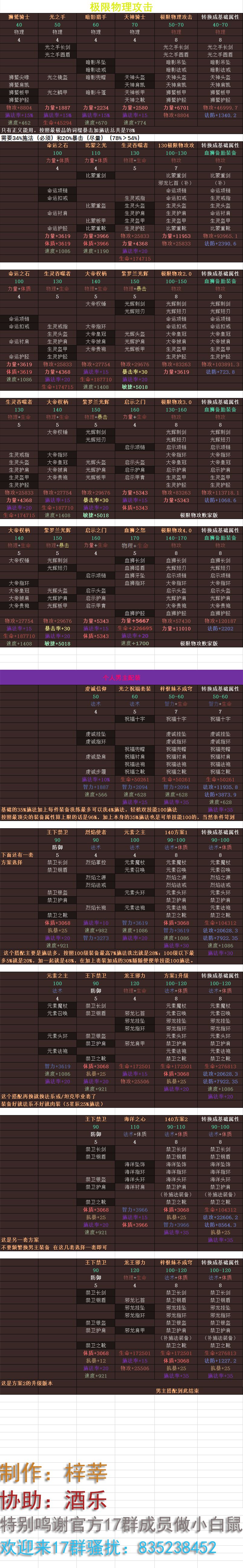The height and width of the screenshot is (1568, 243).
Task: Click the 特别鸣谢官方17群成员做小白鼠 line
Action: pyautogui.click(x=121, y=1524)
